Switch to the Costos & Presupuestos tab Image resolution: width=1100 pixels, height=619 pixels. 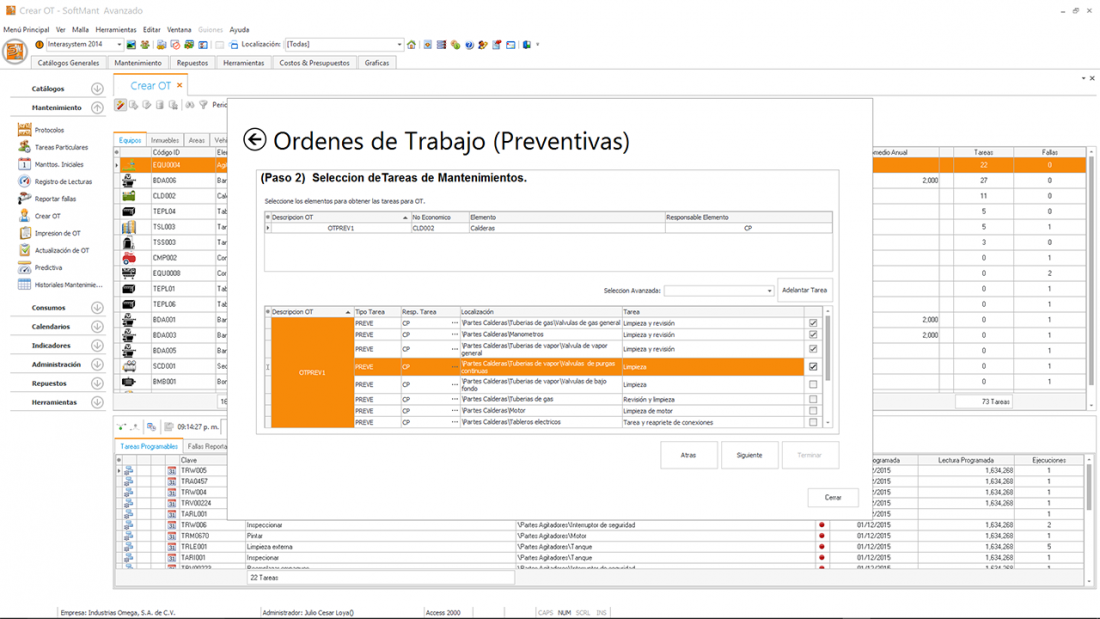pos(314,63)
